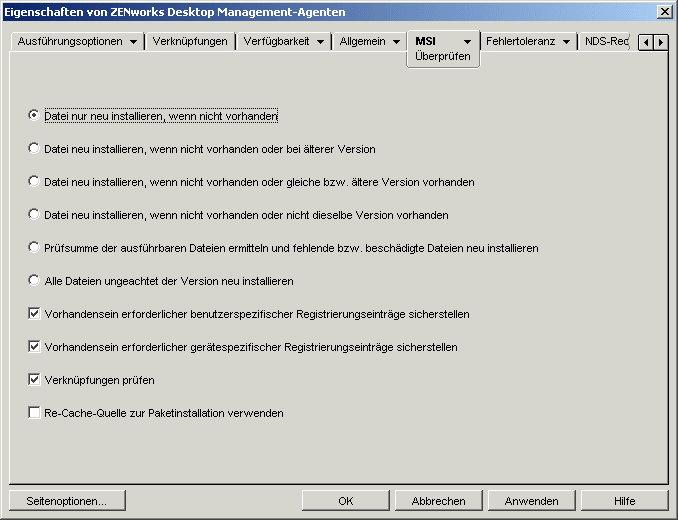This screenshot has width=678, height=520.
Task: Select 'nicht vorhanden oder bei älterer Version' option
Action: (34, 148)
